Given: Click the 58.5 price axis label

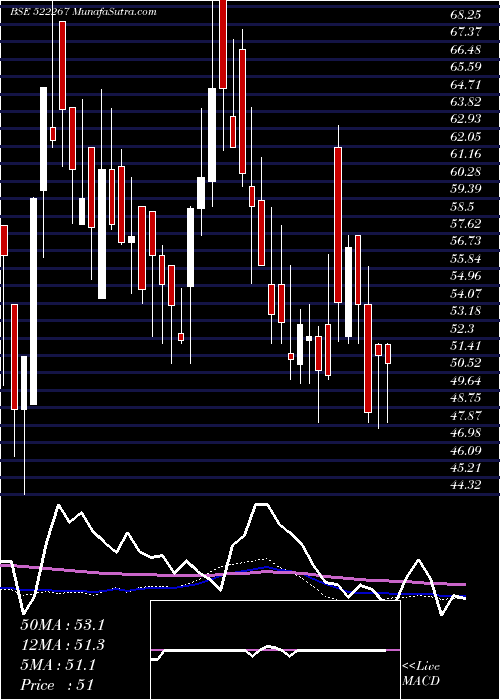Looking at the screenshot, I should [462, 207].
